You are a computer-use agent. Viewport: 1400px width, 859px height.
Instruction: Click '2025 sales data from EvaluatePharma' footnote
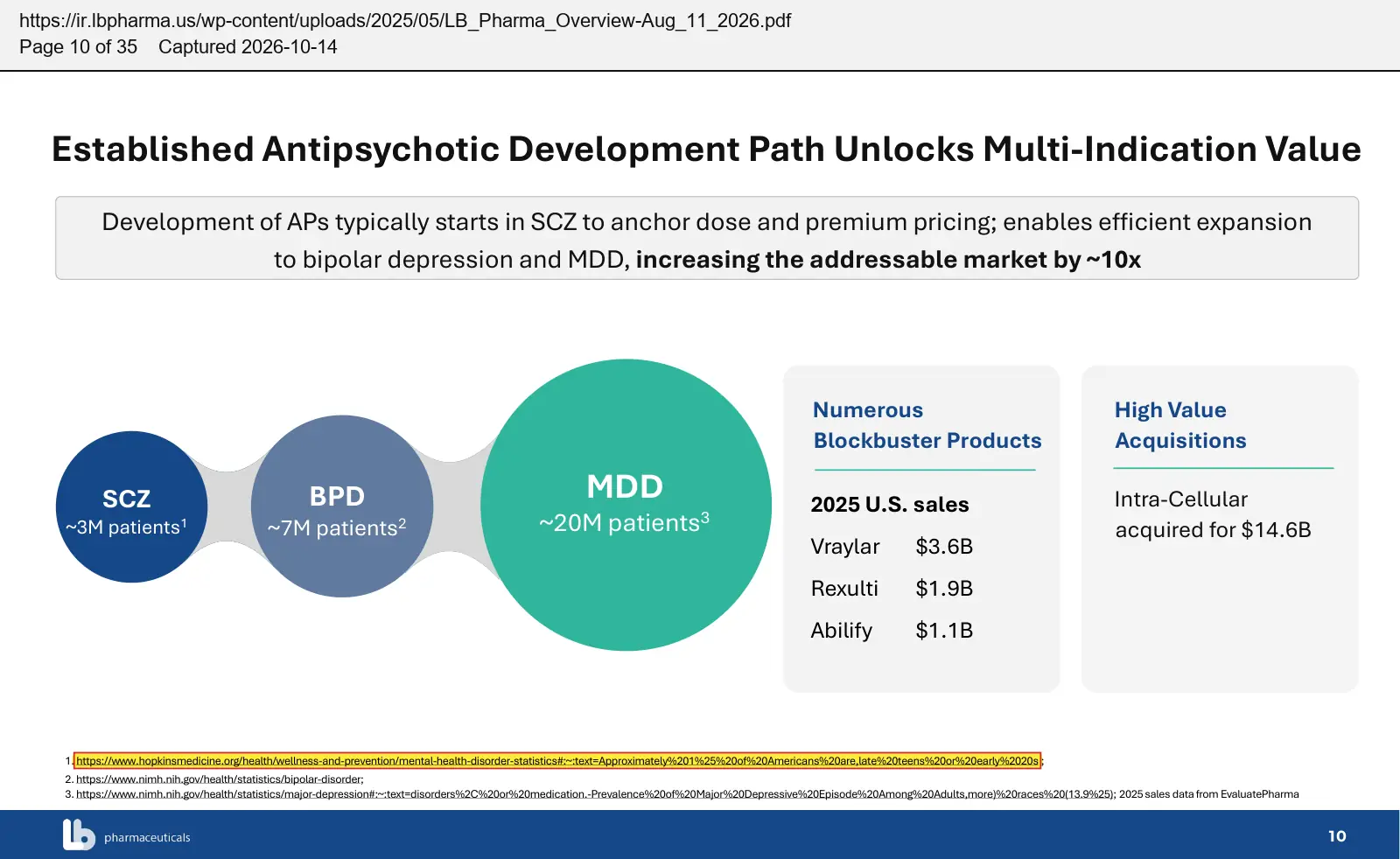point(1209,794)
